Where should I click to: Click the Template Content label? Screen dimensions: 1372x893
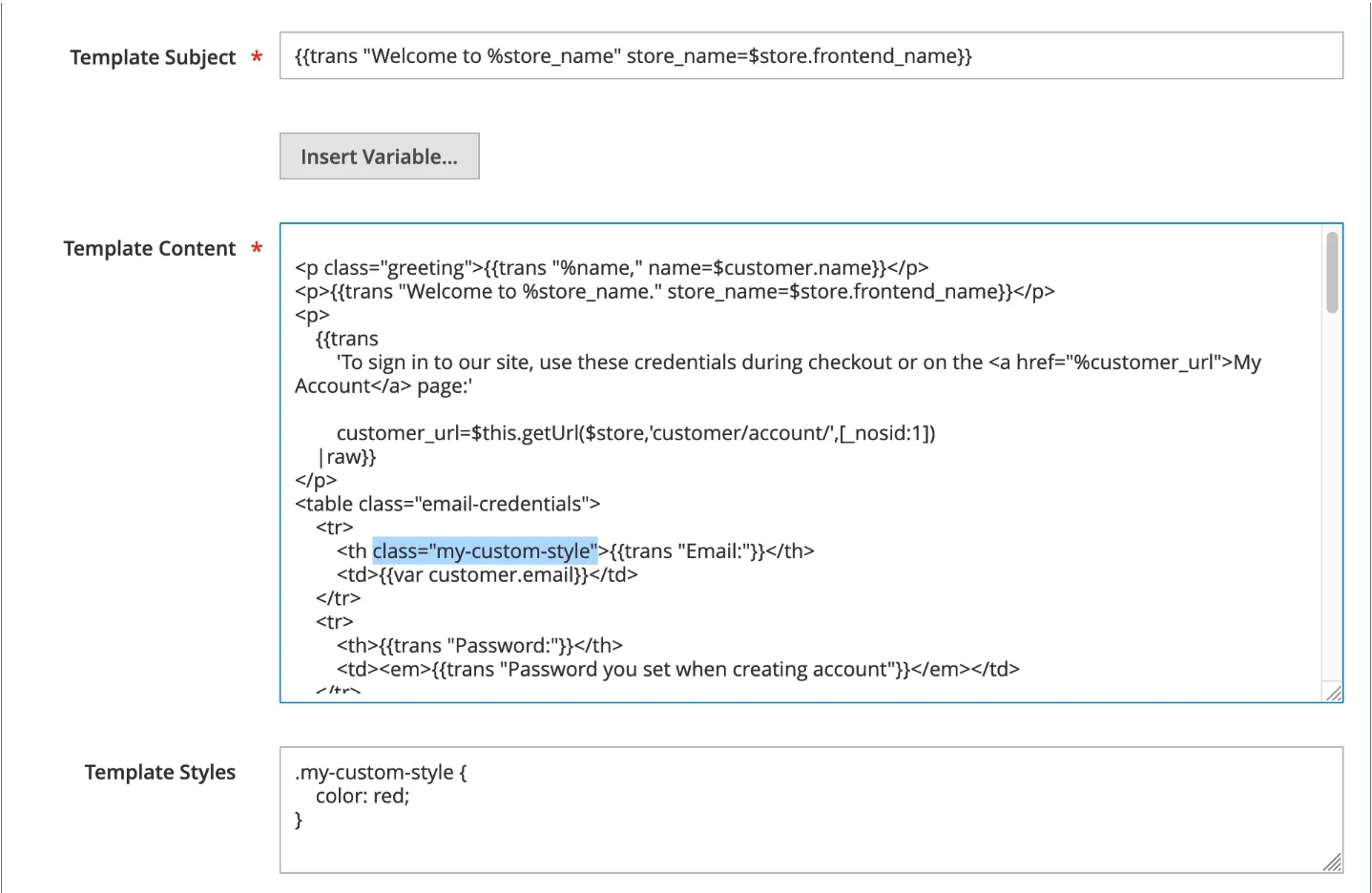pos(150,249)
